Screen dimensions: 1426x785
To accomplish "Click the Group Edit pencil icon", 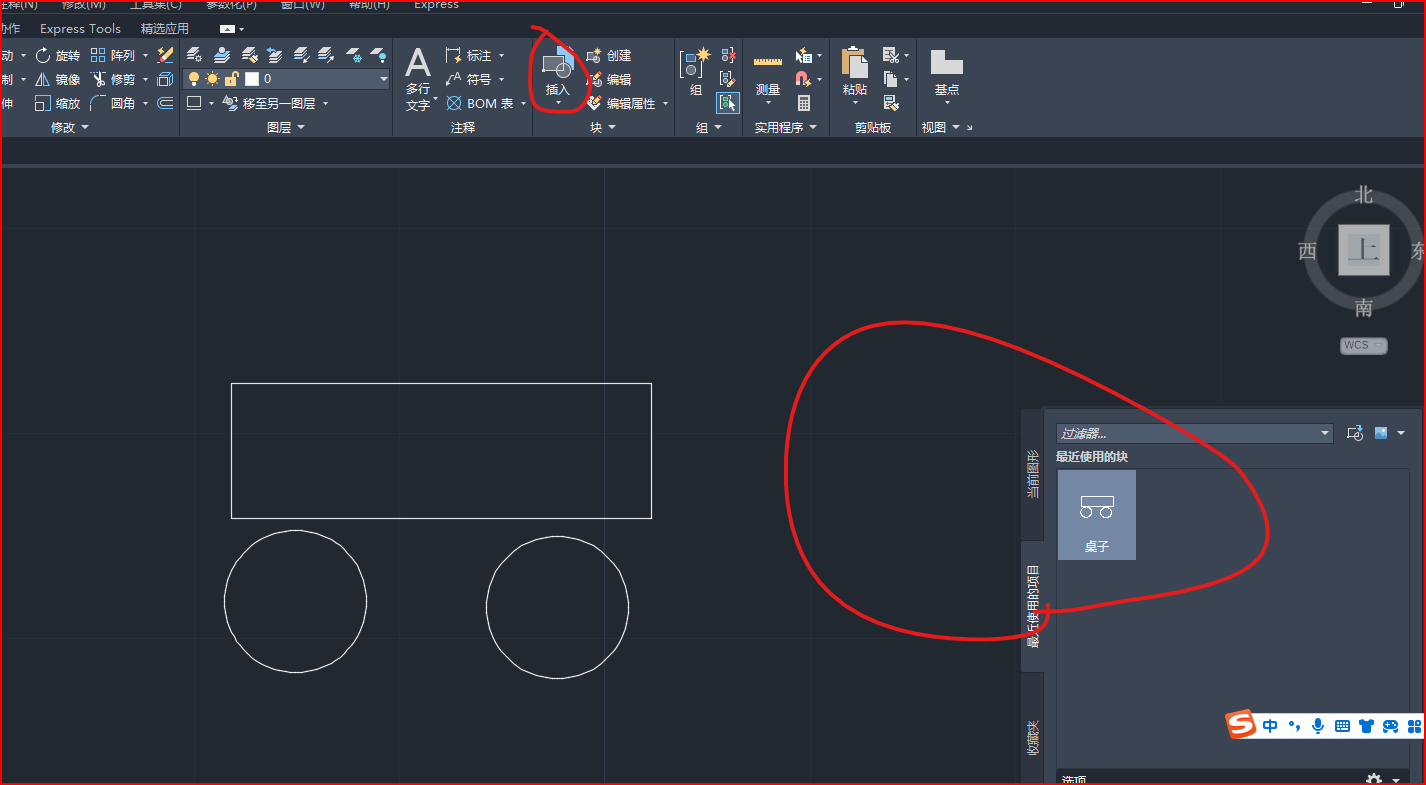I will tap(728, 79).
